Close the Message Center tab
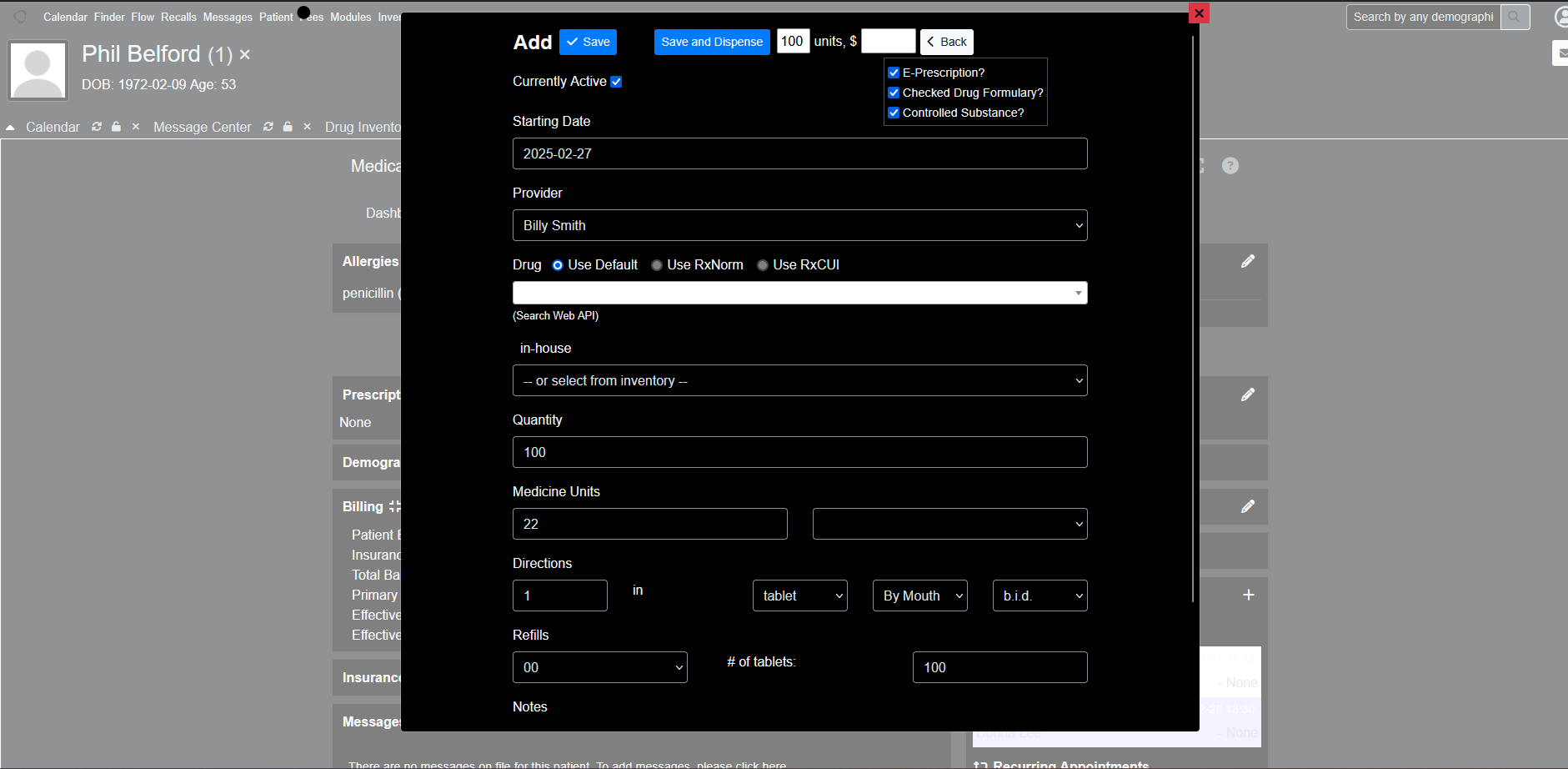Screen dimensions: 1568x769 (308, 127)
